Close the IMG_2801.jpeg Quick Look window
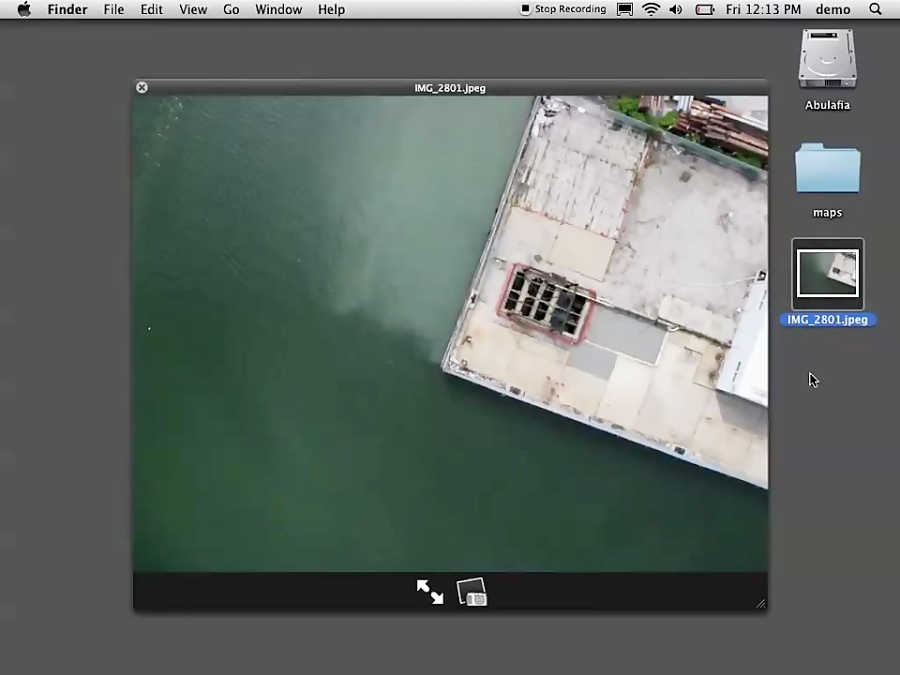The width and height of the screenshot is (900, 675). tap(142, 88)
